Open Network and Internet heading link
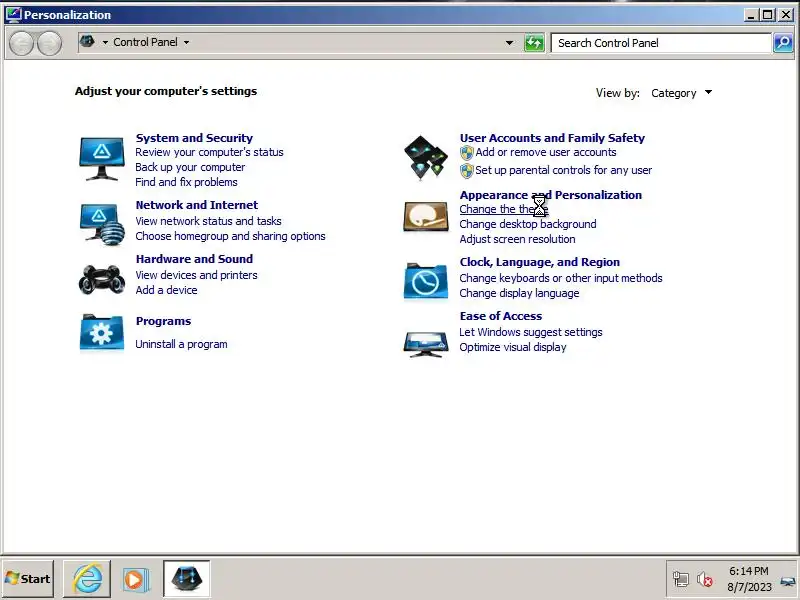The width and height of the screenshot is (800, 600). coord(197,205)
